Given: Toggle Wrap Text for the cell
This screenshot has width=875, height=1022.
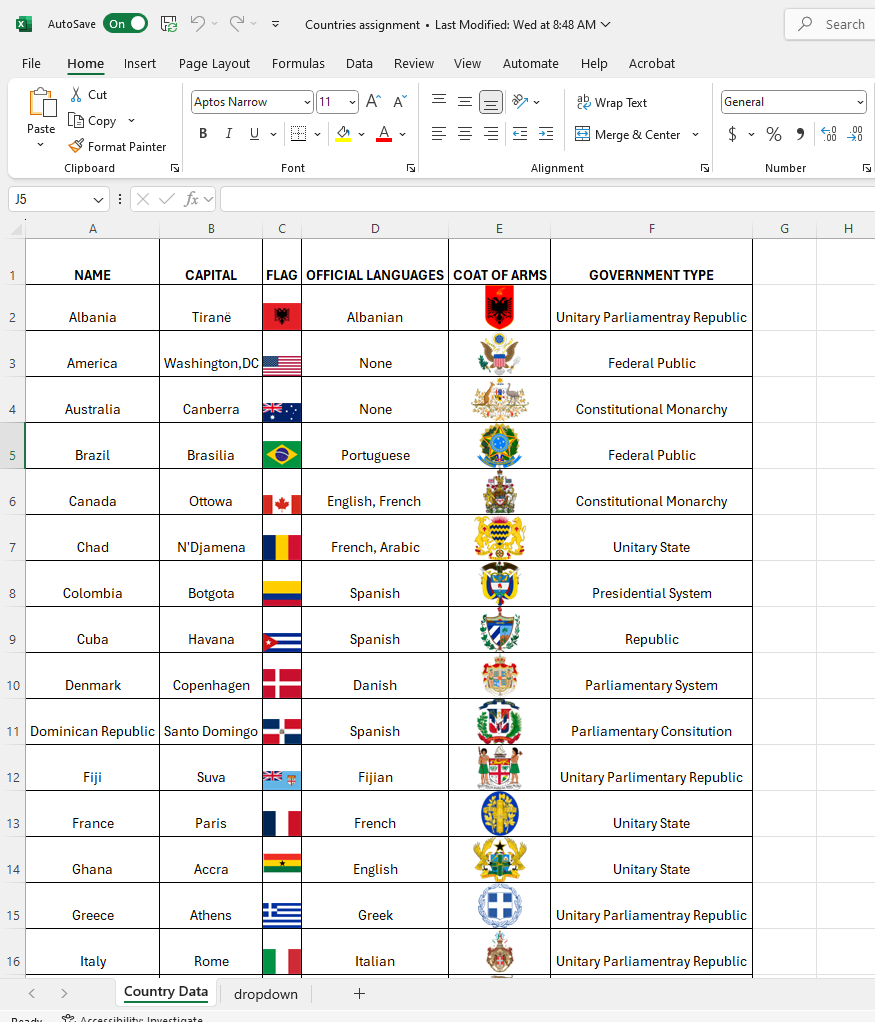Looking at the screenshot, I should click(x=612, y=102).
